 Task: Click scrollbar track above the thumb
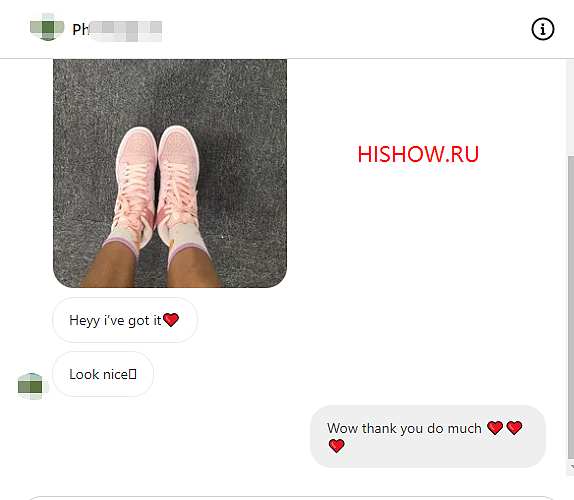tap(571, 108)
